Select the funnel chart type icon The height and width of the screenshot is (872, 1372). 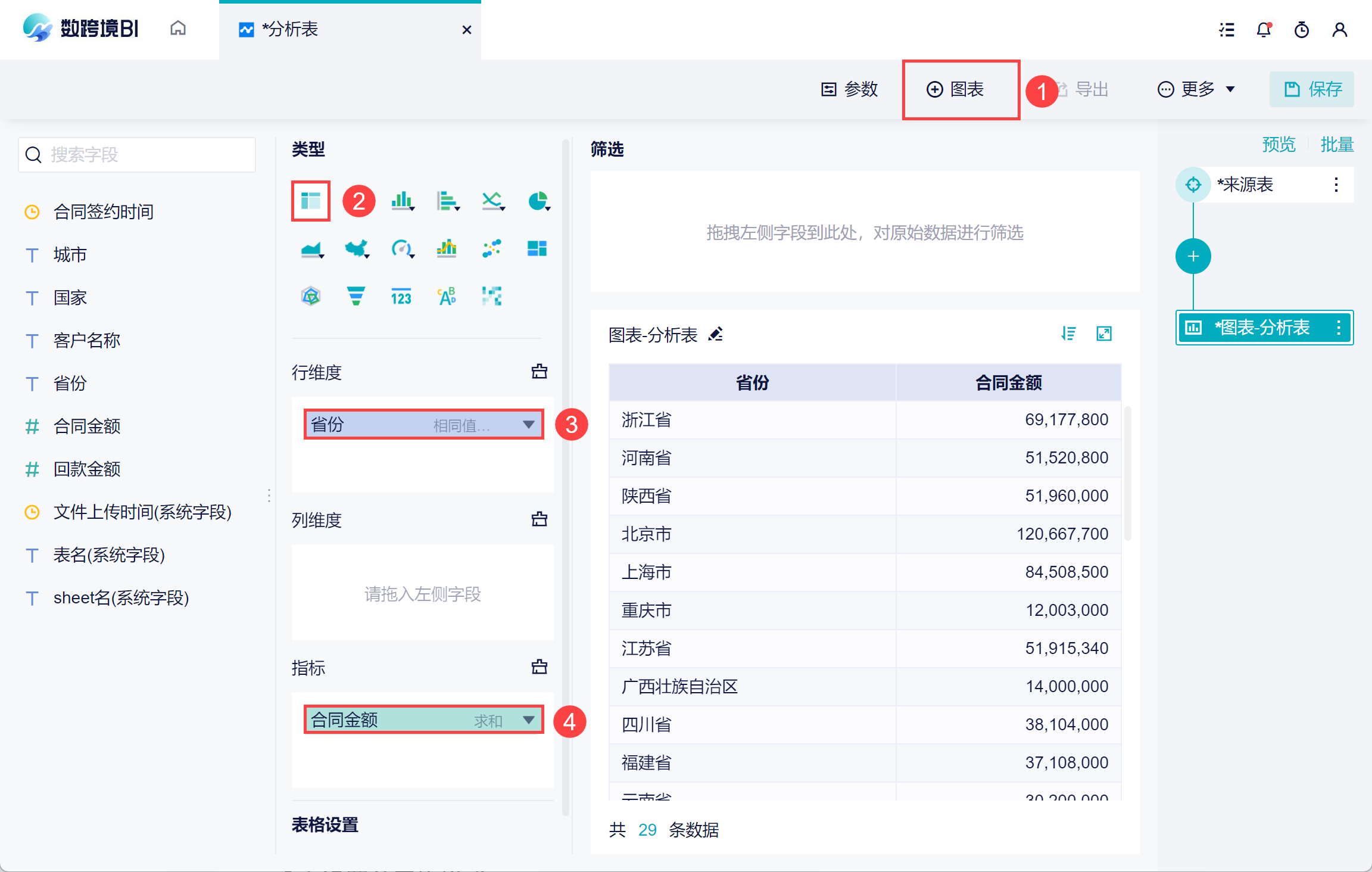click(356, 296)
